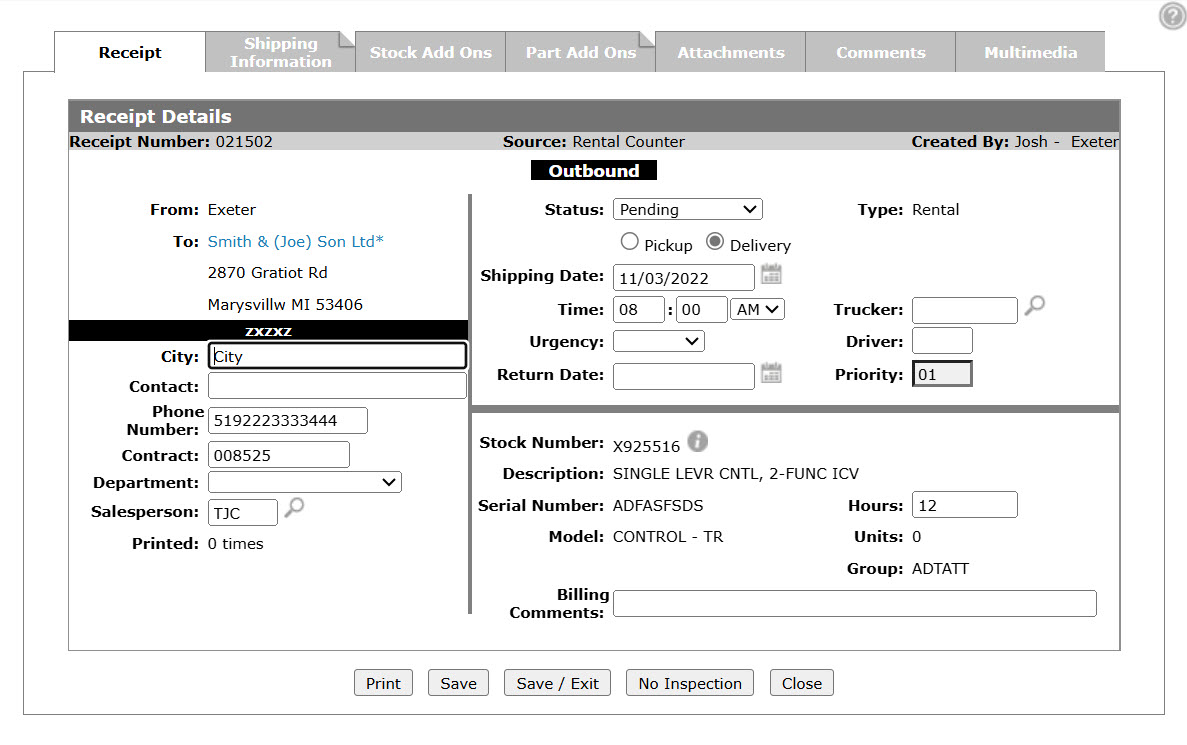Select the stock number X925516 text
Viewport: 1187px width, 745px height.
click(x=646, y=447)
